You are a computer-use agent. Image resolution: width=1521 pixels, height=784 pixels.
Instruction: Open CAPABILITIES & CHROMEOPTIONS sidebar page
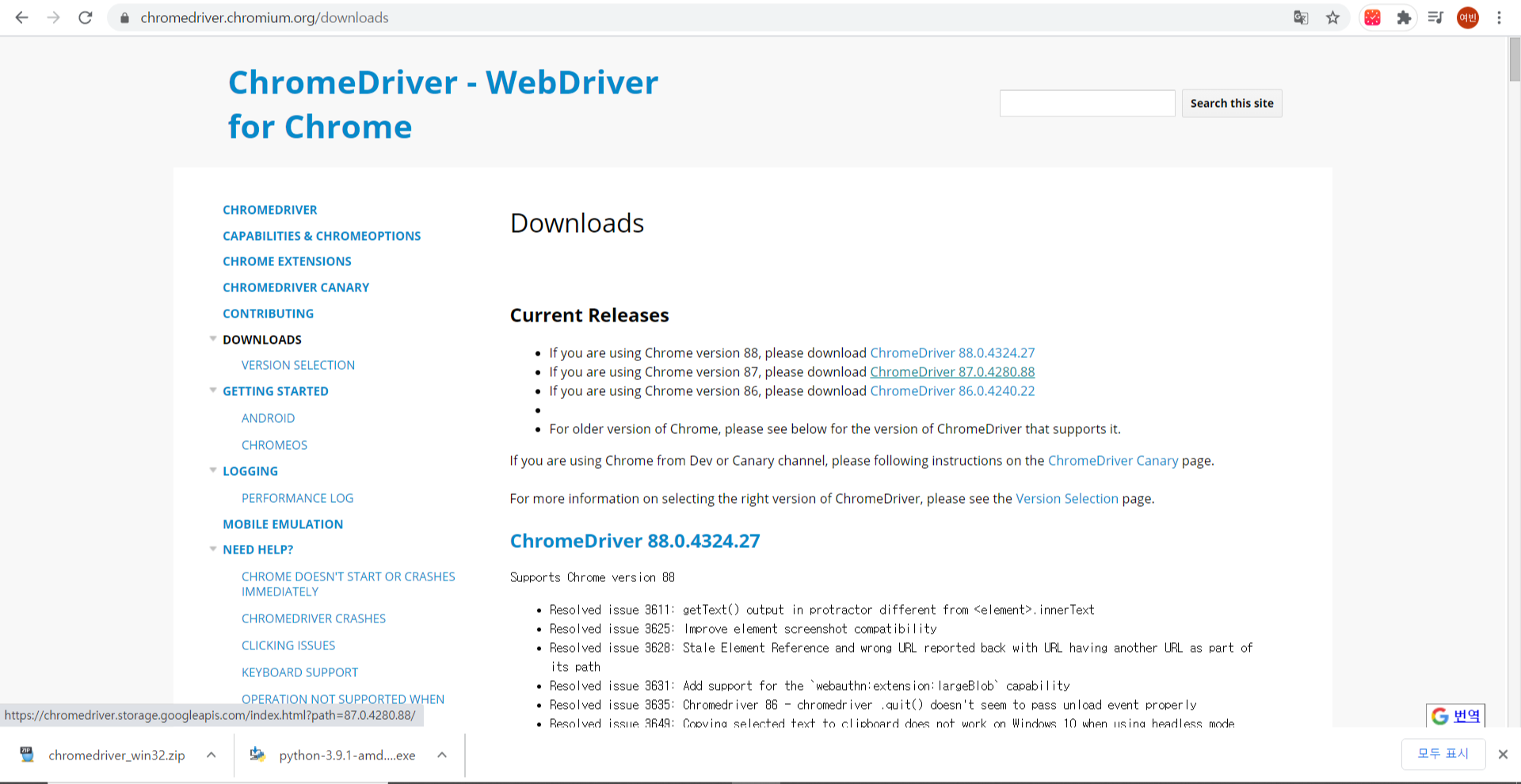pyautogui.click(x=322, y=236)
